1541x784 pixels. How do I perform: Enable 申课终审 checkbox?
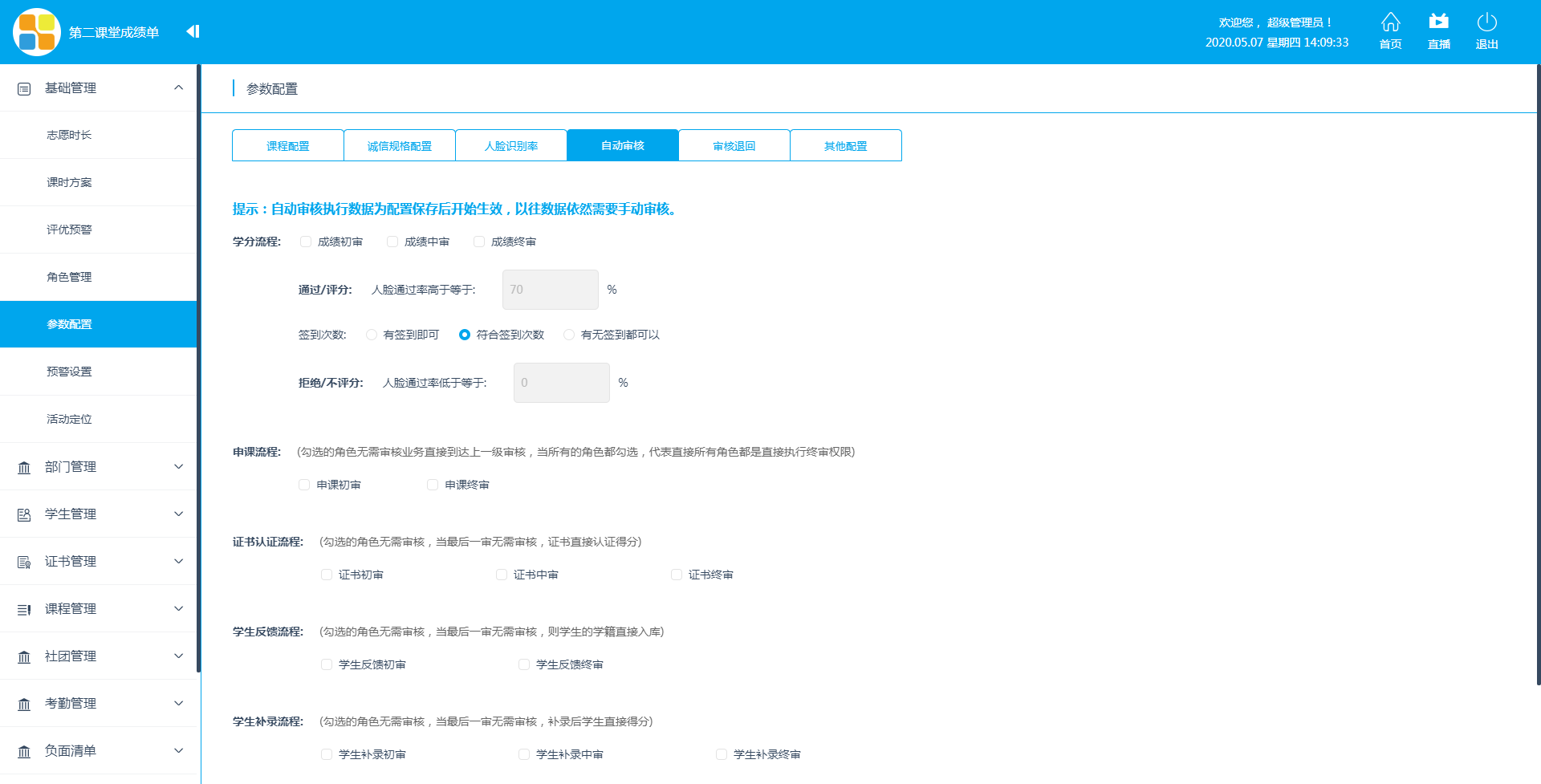tap(433, 485)
